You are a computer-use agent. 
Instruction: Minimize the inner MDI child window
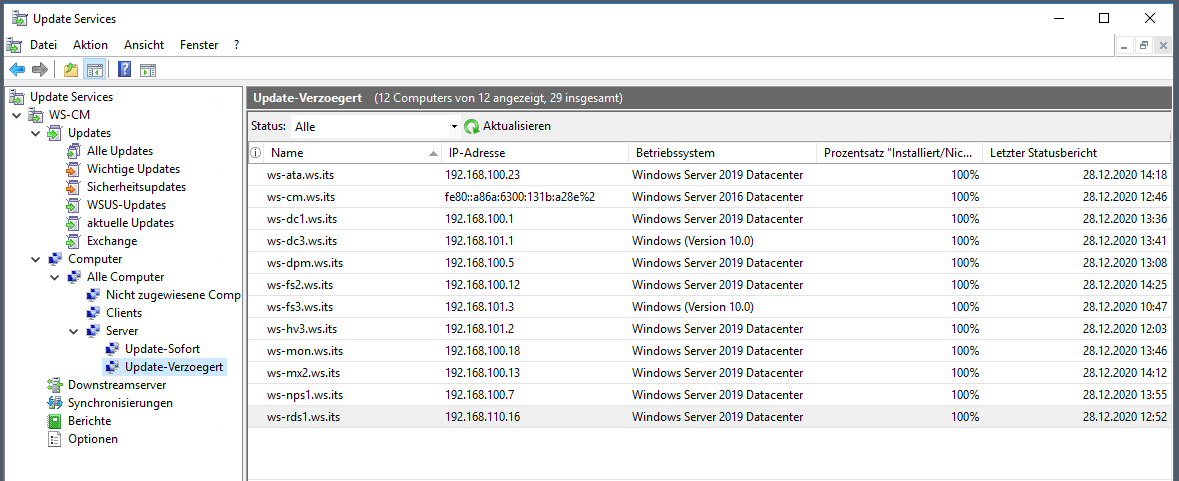[1125, 46]
